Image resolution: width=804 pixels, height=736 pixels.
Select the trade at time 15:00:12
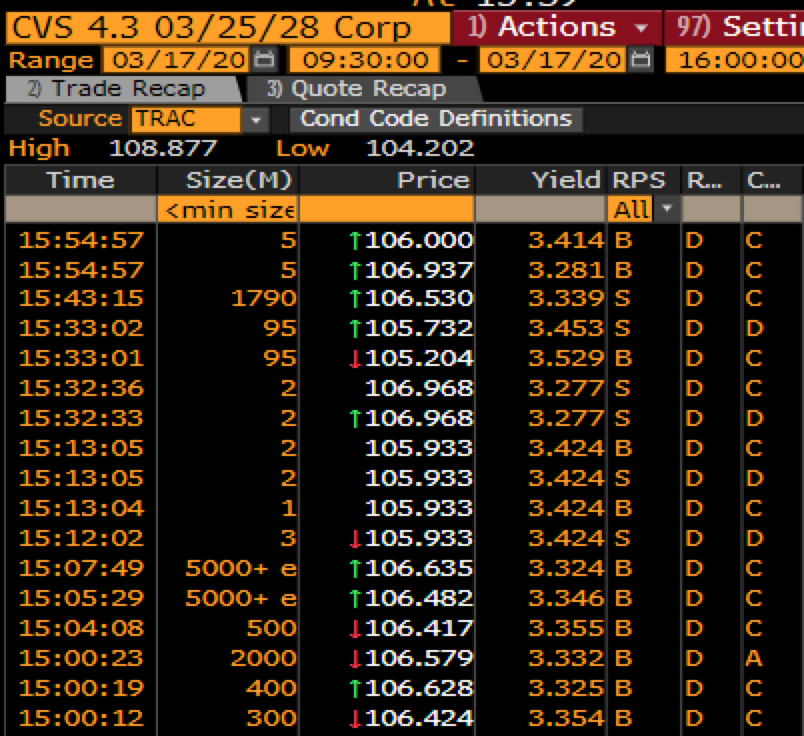tap(403, 719)
